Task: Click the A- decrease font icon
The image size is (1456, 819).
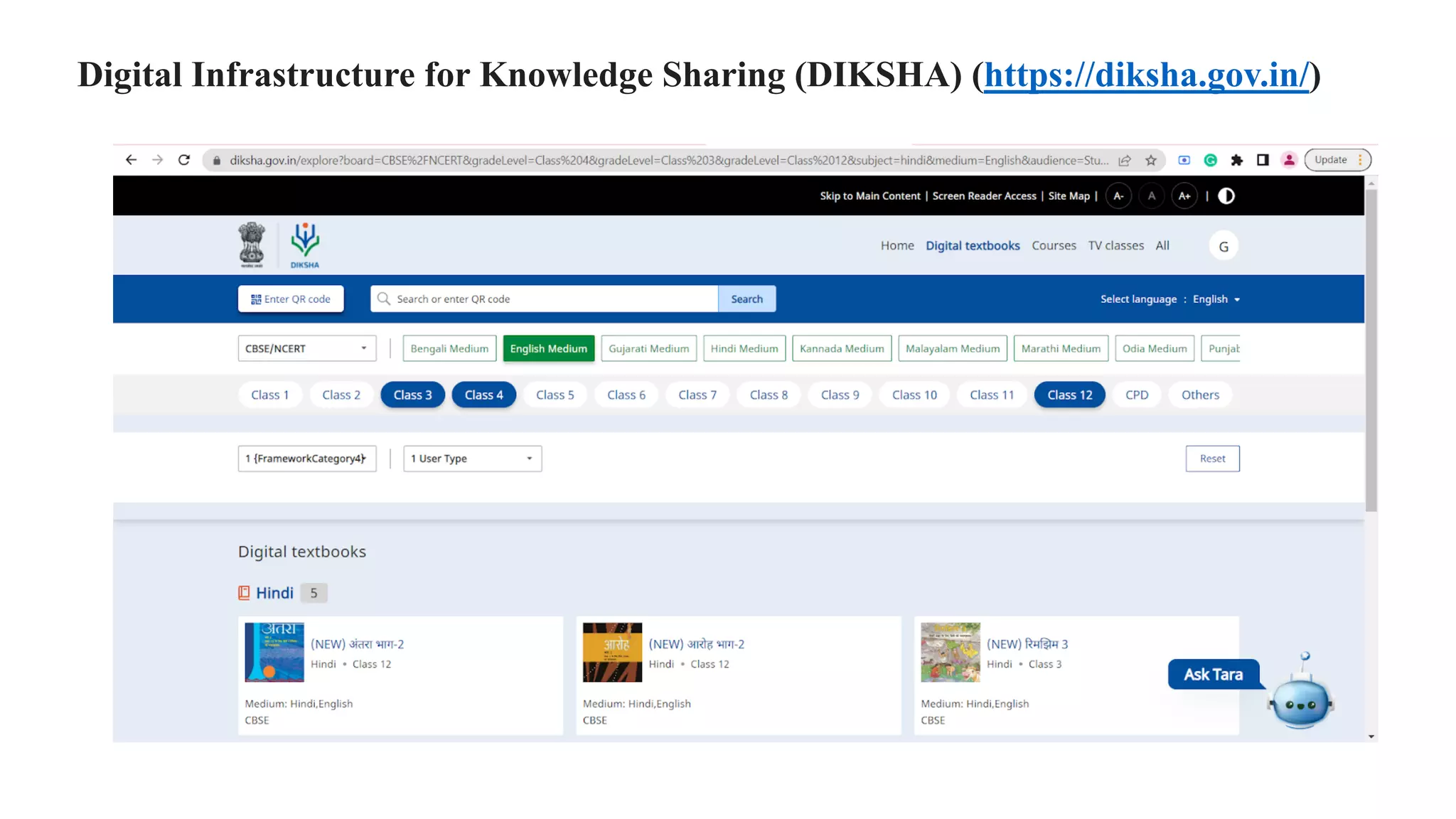Action: point(1118,196)
